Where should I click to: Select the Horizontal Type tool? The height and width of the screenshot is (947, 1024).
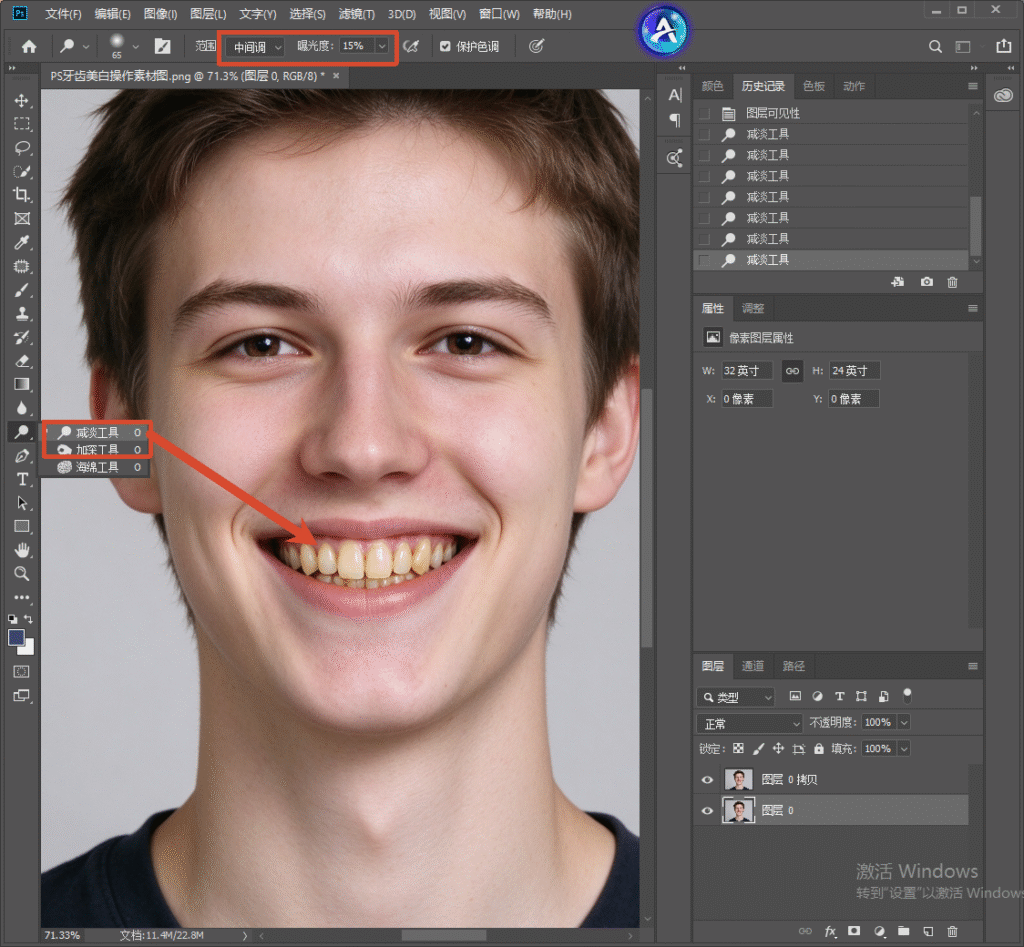coord(22,479)
